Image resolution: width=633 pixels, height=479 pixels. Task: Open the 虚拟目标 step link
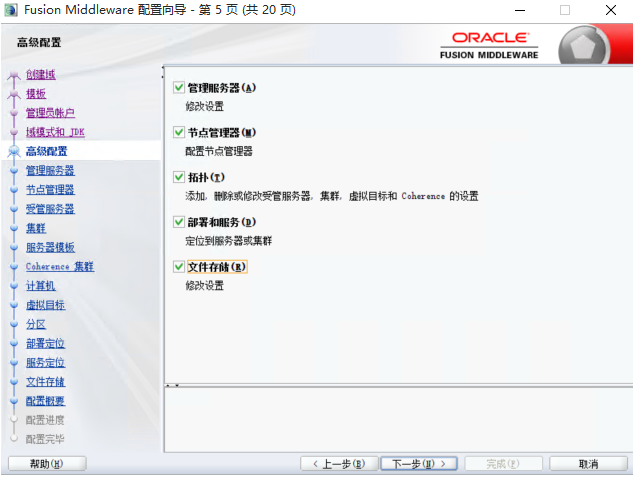45,305
